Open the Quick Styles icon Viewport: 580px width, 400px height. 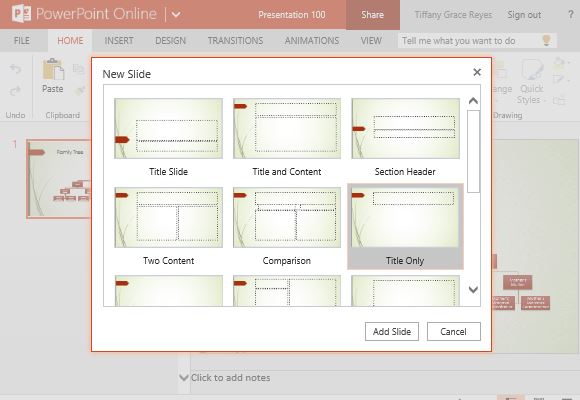tap(532, 70)
